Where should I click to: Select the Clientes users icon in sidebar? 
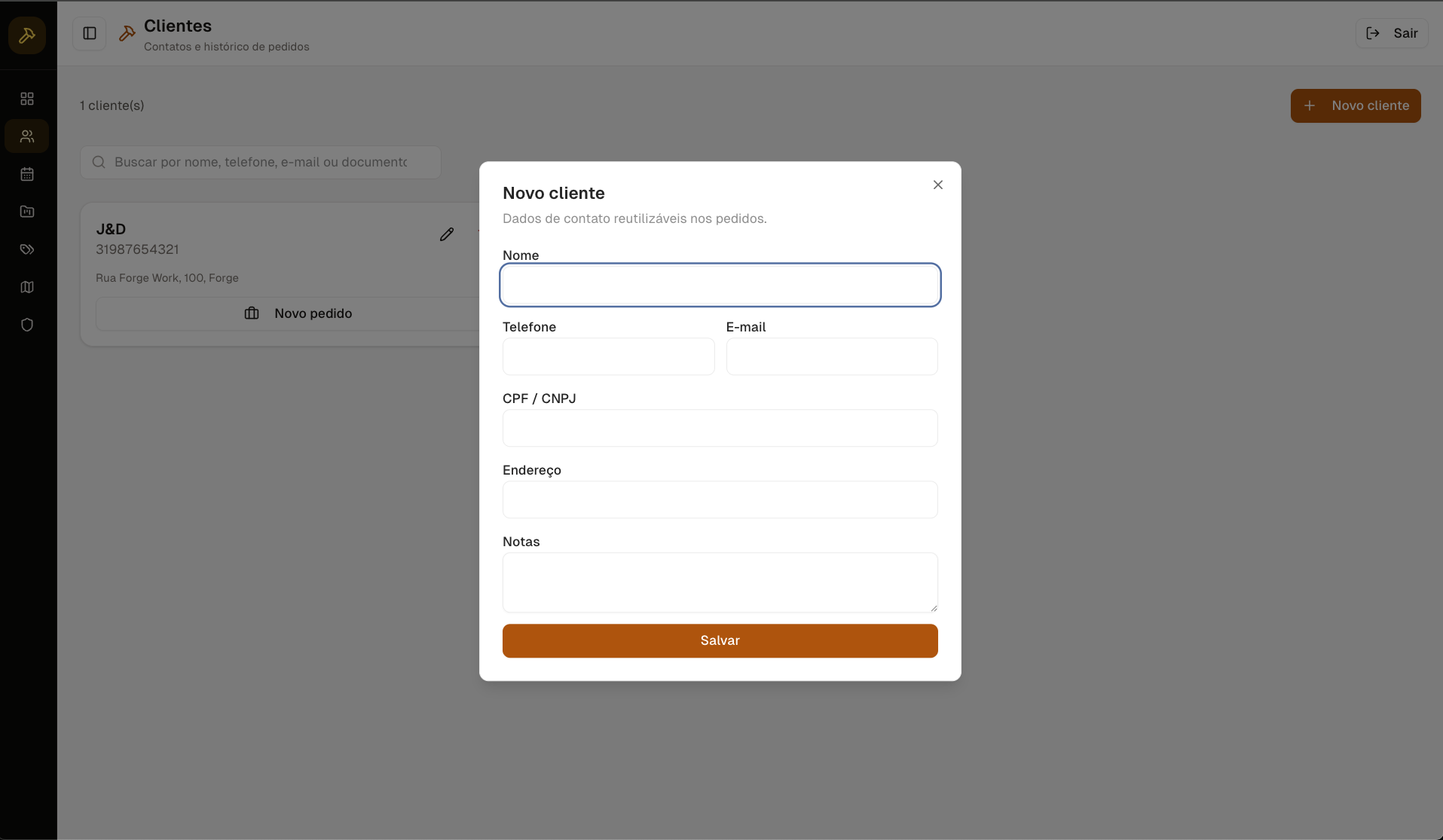pos(27,136)
